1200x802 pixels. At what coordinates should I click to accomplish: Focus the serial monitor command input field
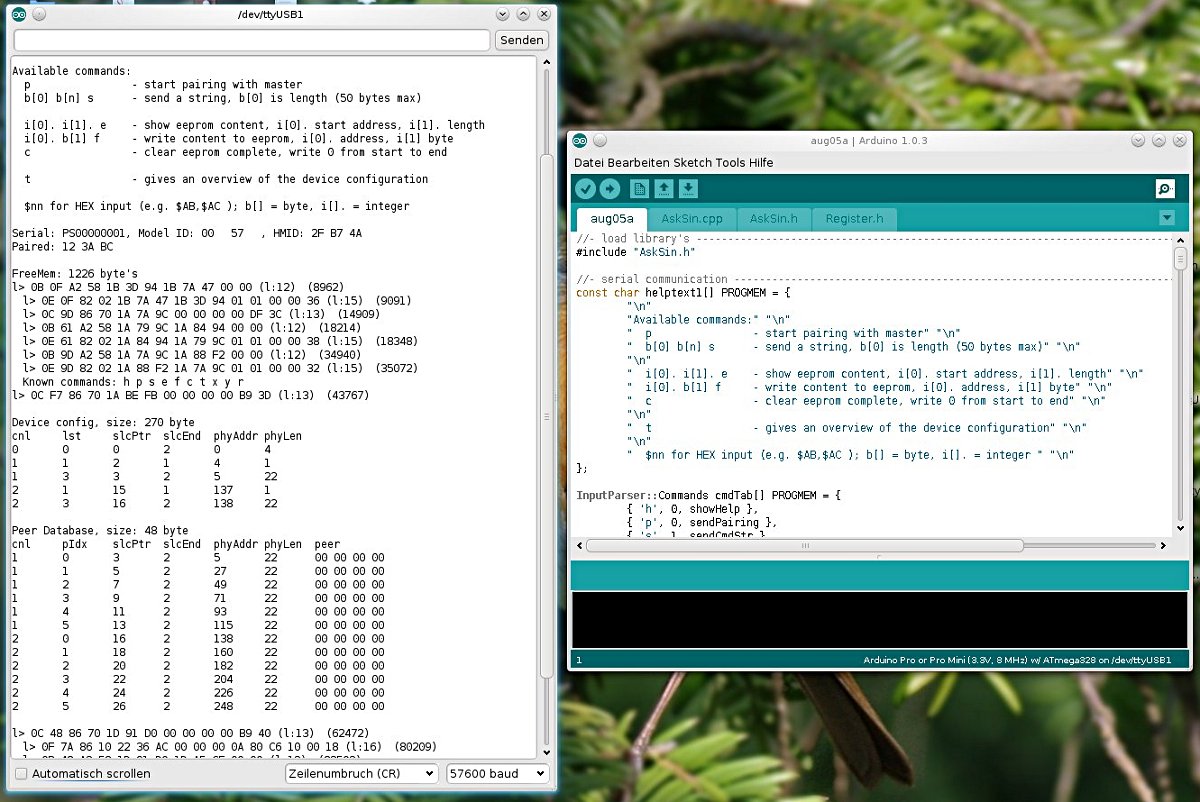click(x=252, y=40)
